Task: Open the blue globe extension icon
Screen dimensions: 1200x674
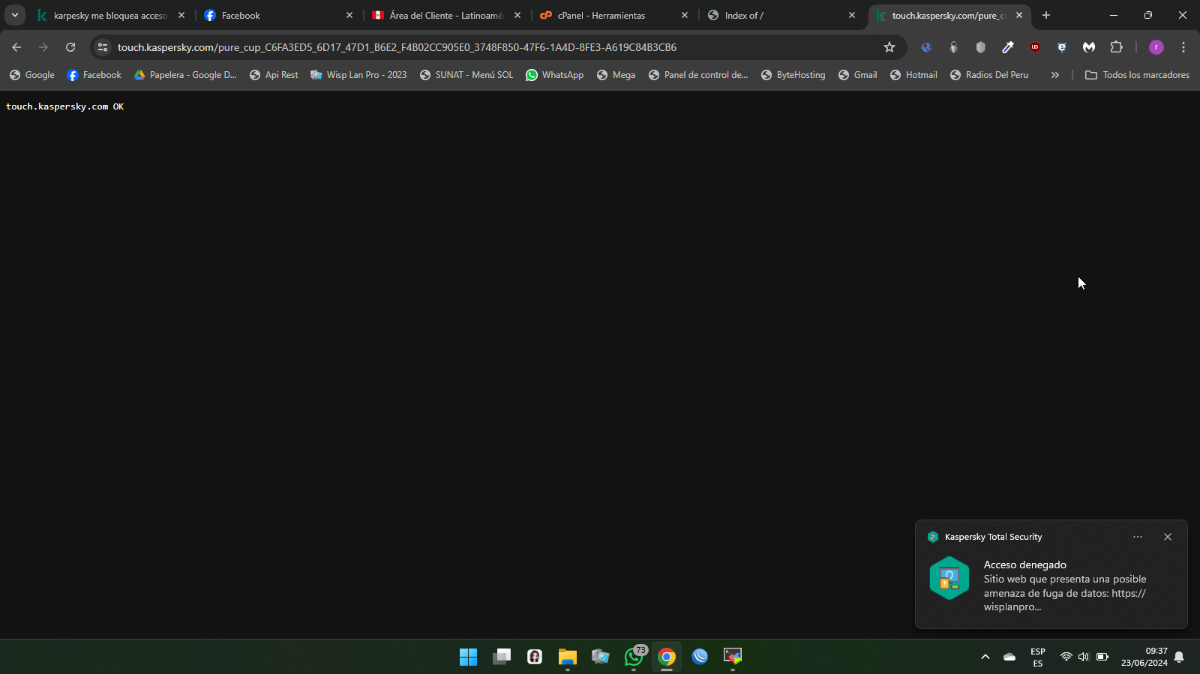Action: (x=927, y=47)
